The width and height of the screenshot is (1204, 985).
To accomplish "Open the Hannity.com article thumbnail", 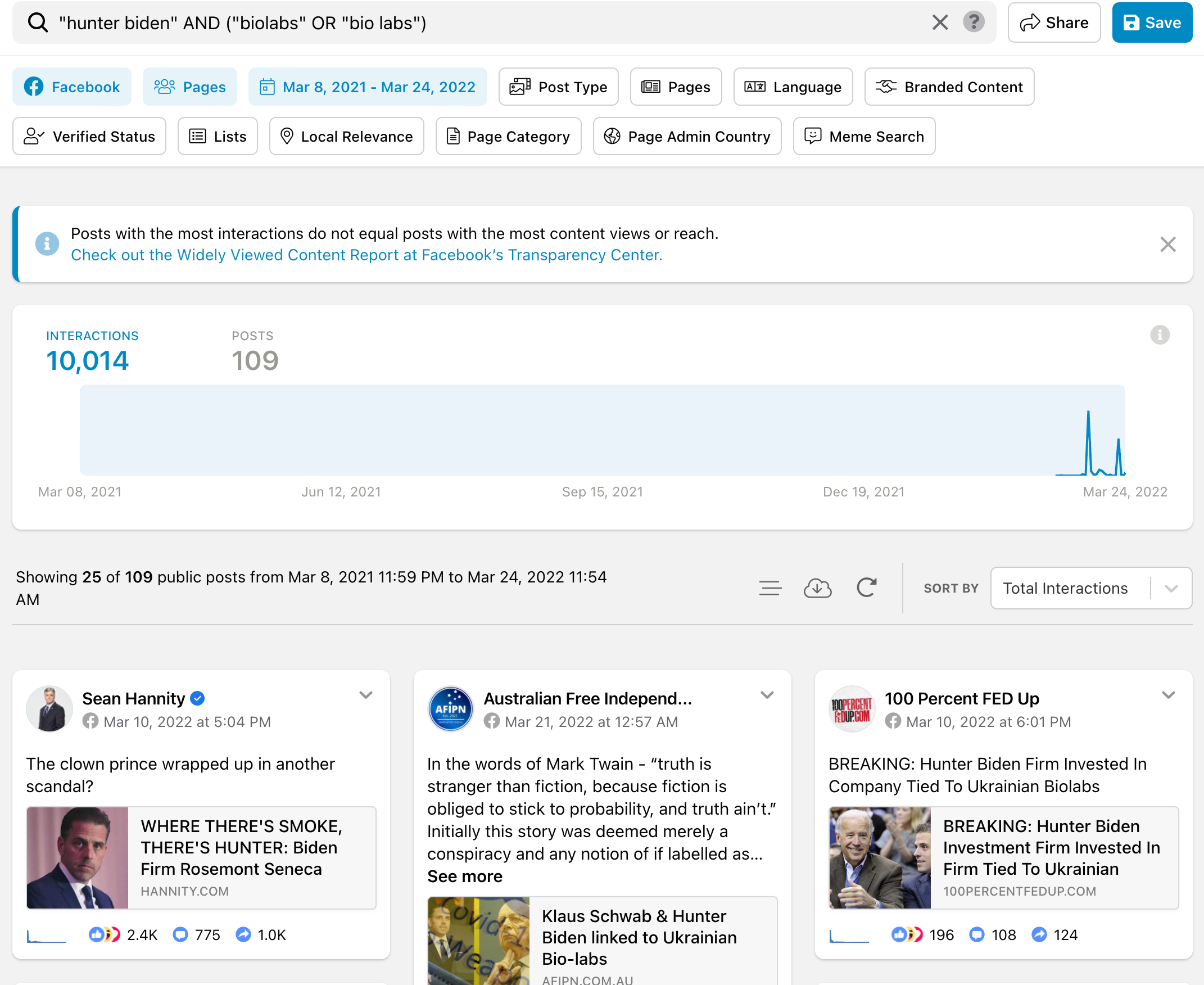I will pyautogui.click(x=78, y=858).
